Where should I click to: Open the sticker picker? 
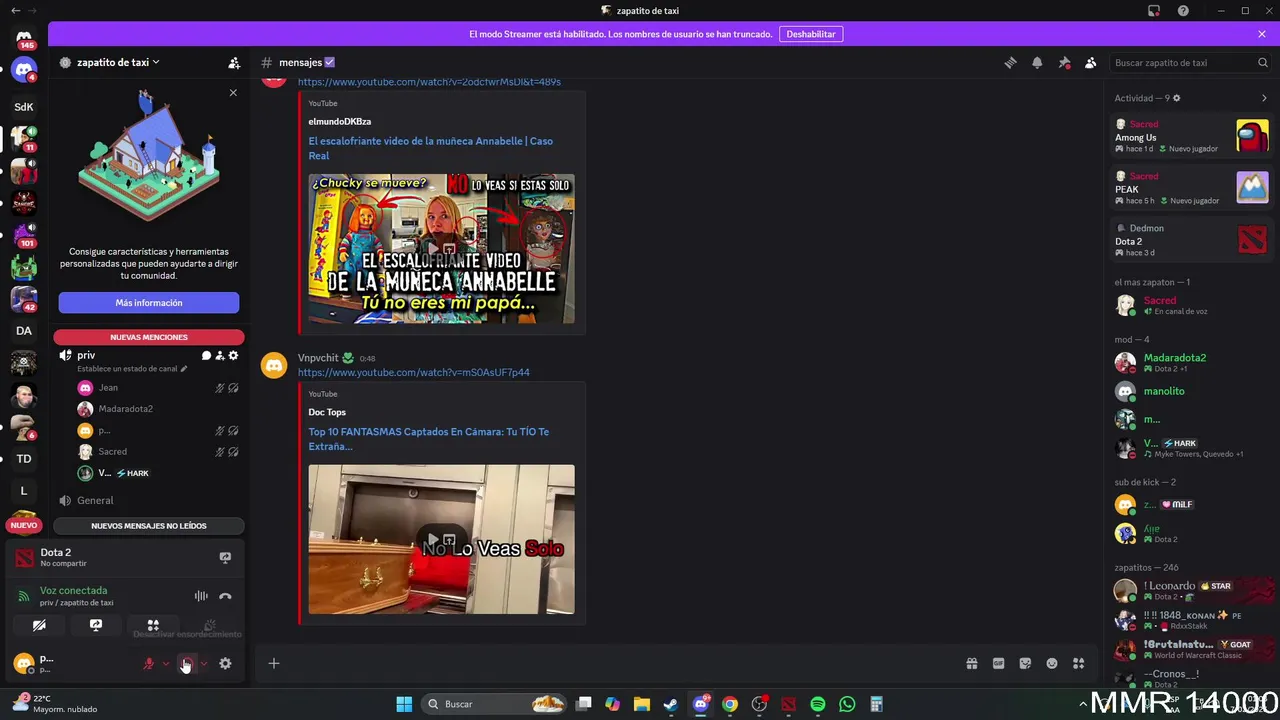[1025, 663]
